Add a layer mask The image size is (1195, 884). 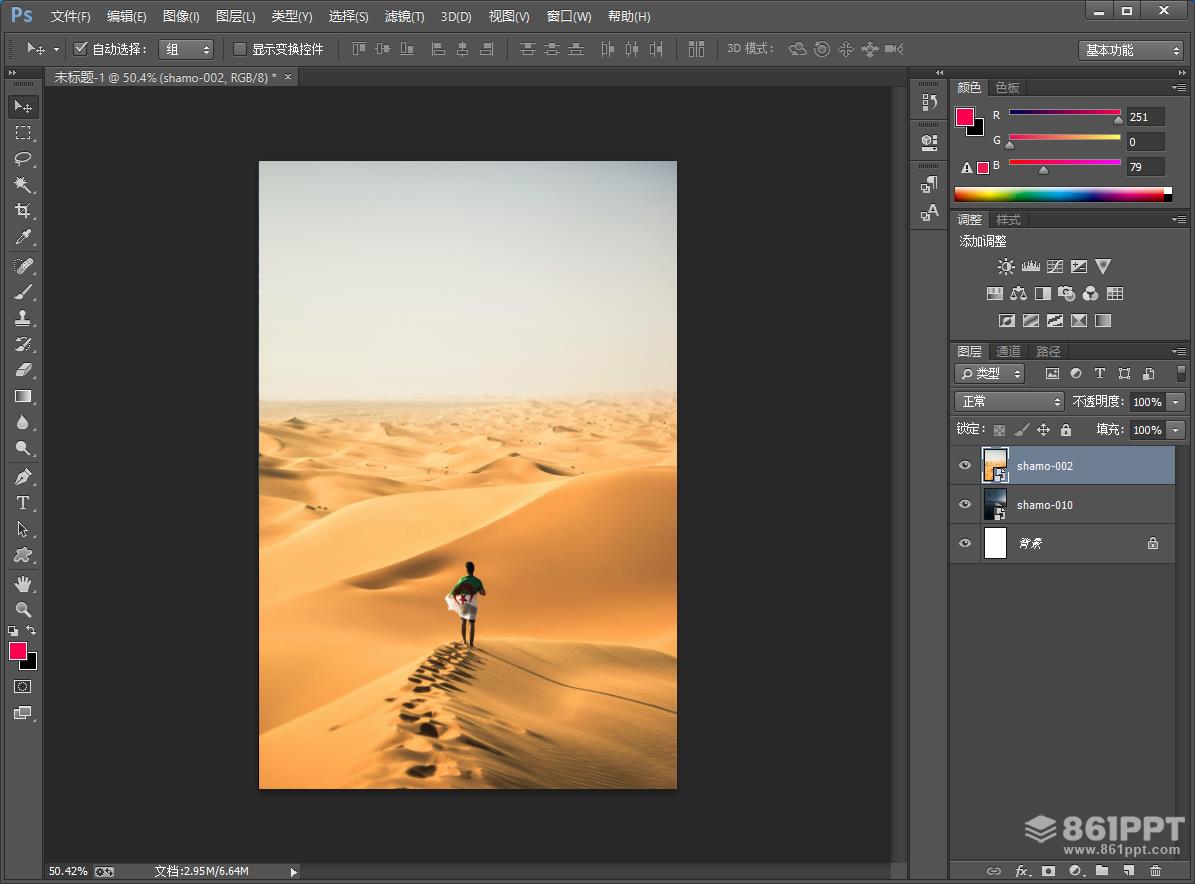click(1049, 870)
